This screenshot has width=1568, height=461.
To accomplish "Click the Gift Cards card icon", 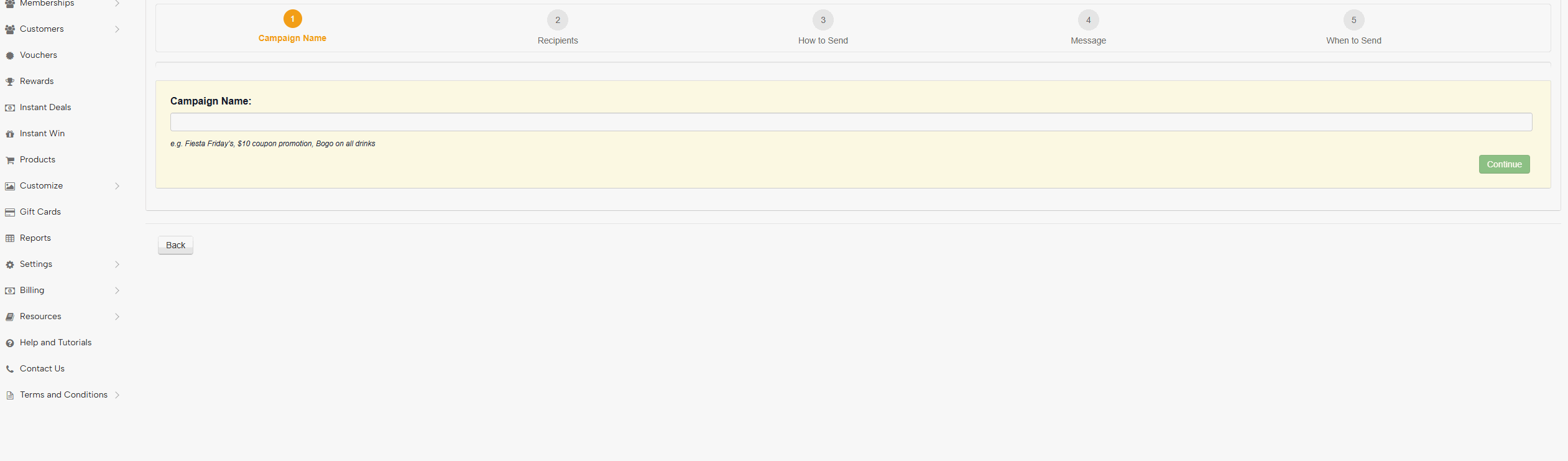I will 10,212.
